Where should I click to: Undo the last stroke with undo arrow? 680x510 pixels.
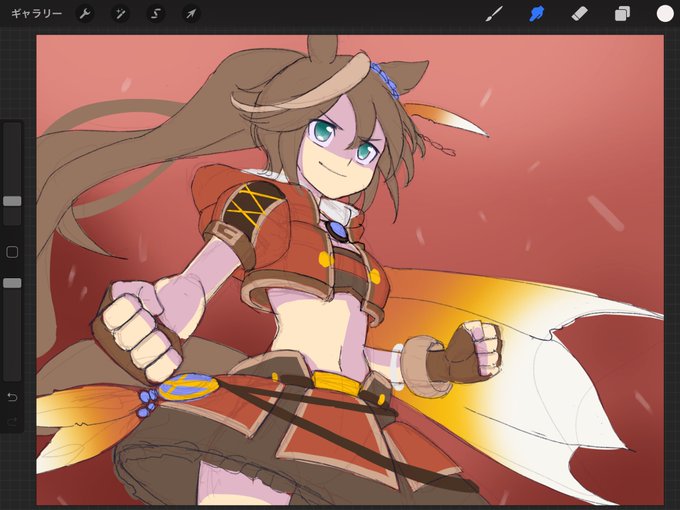pyautogui.click(x=12, y=397)
